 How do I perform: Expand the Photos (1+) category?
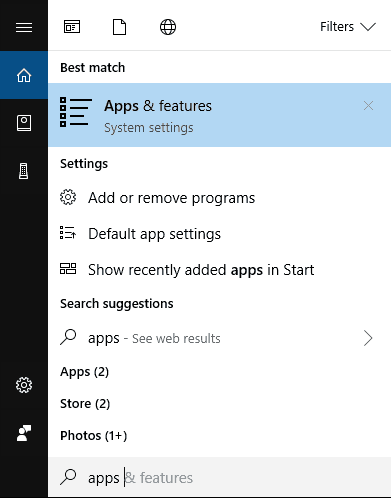pos(94,436)
